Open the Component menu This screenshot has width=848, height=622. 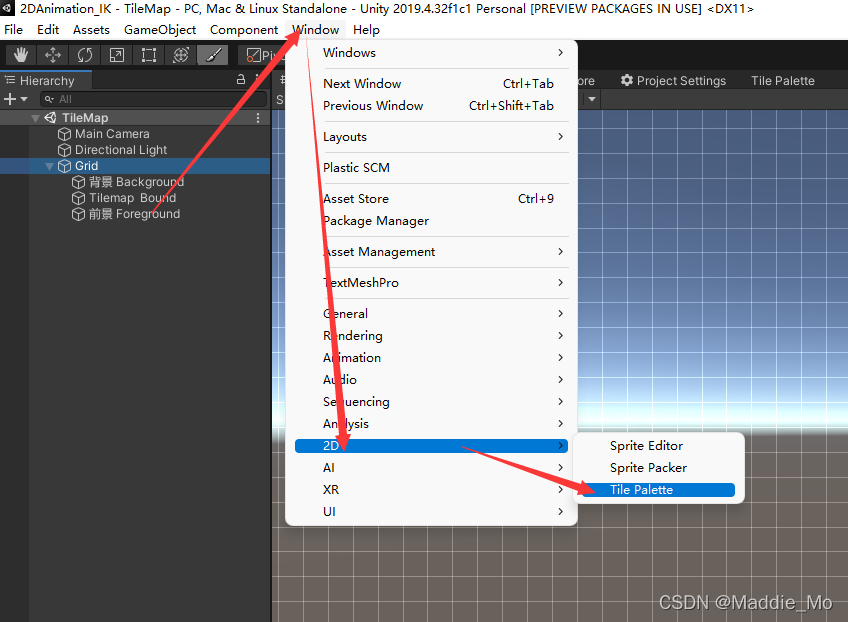(244, 30)
